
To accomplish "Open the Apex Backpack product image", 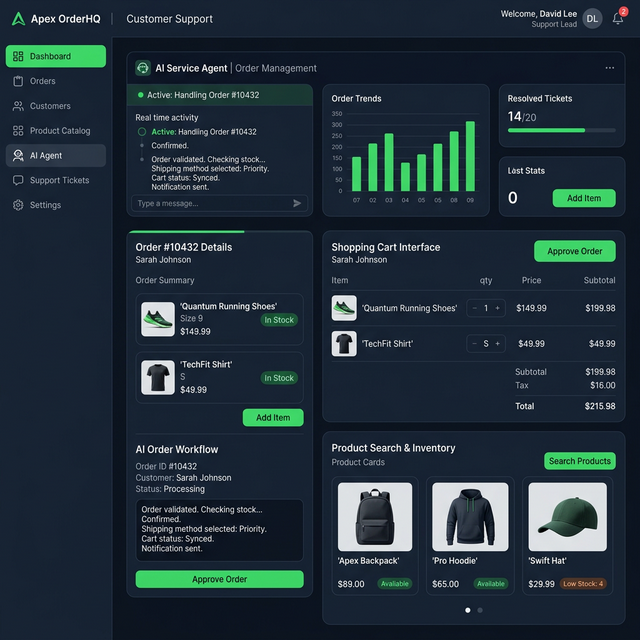I will coord(375,517).
